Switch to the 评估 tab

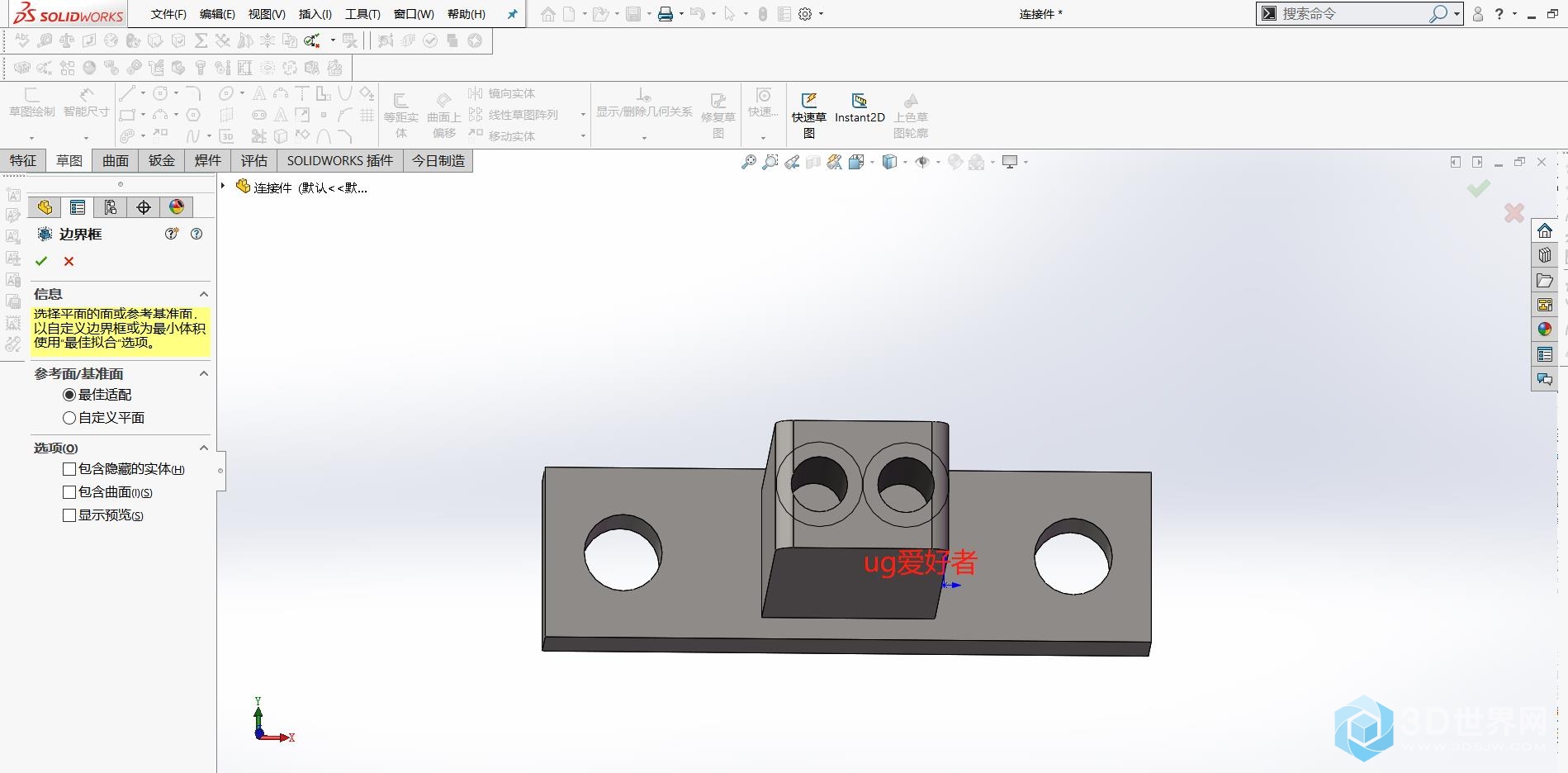point(254,160)
